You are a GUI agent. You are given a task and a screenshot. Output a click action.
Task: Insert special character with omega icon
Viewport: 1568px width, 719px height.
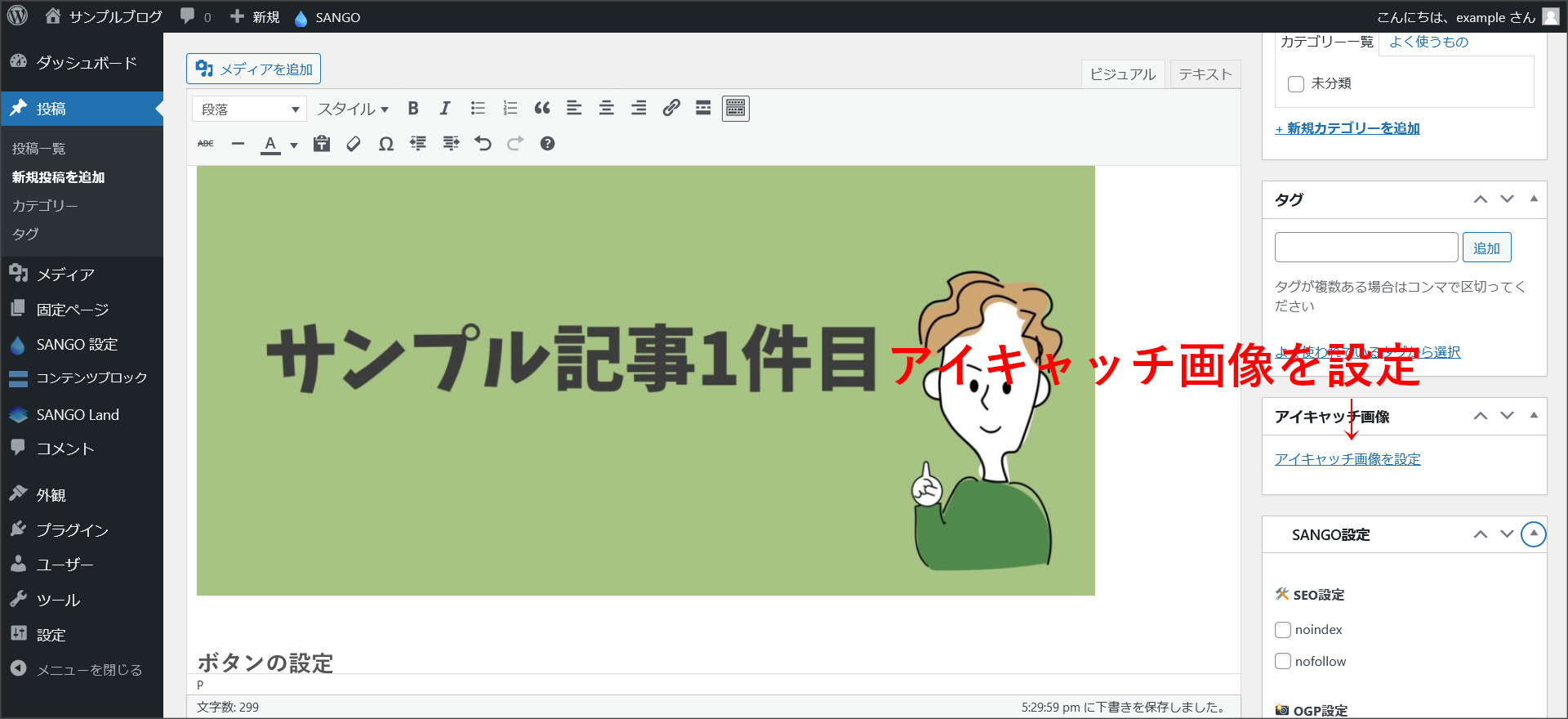386,144
